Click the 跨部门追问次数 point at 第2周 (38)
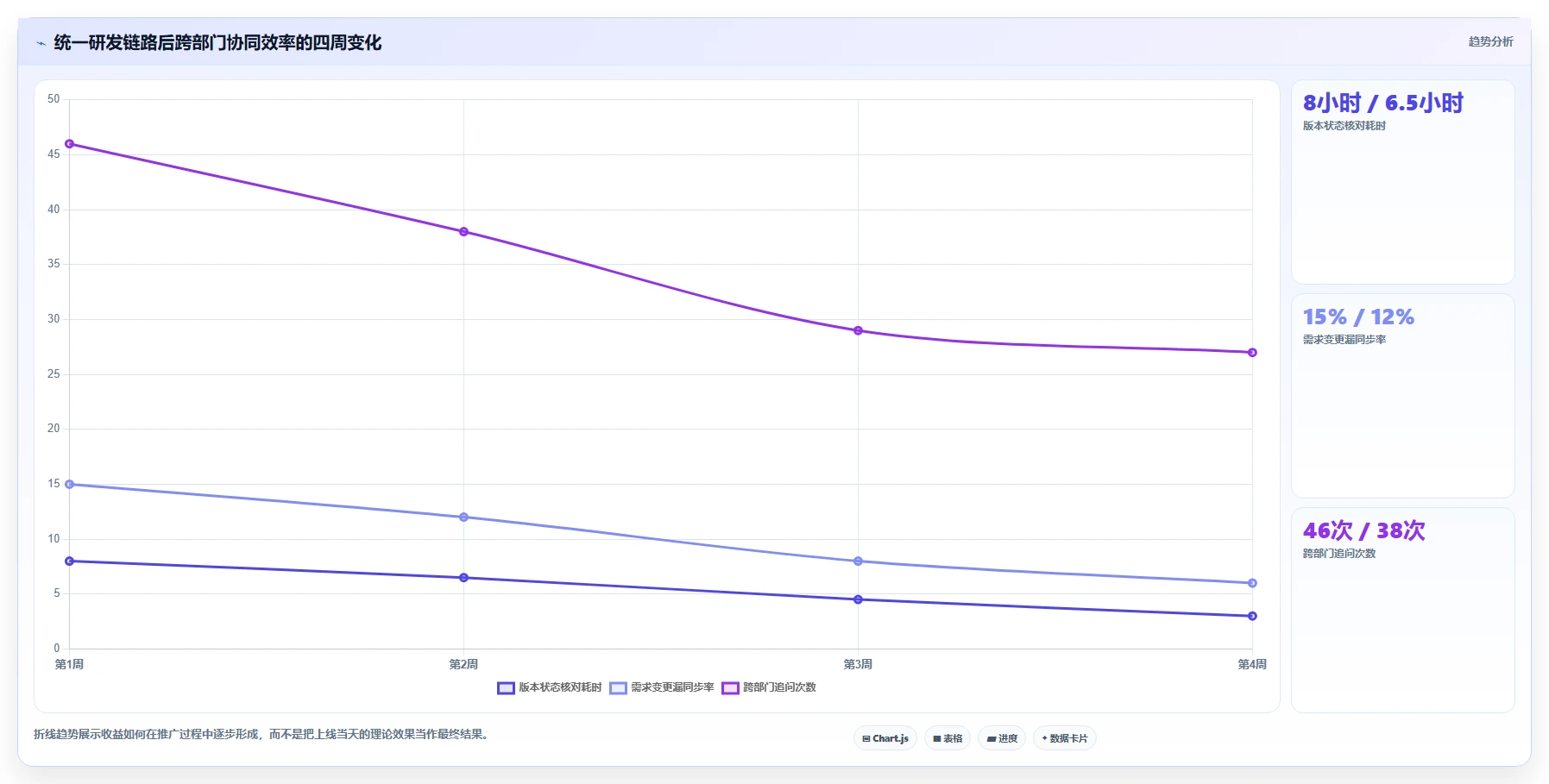This screenshot has height=784, width=1549. tap(463, 232)
